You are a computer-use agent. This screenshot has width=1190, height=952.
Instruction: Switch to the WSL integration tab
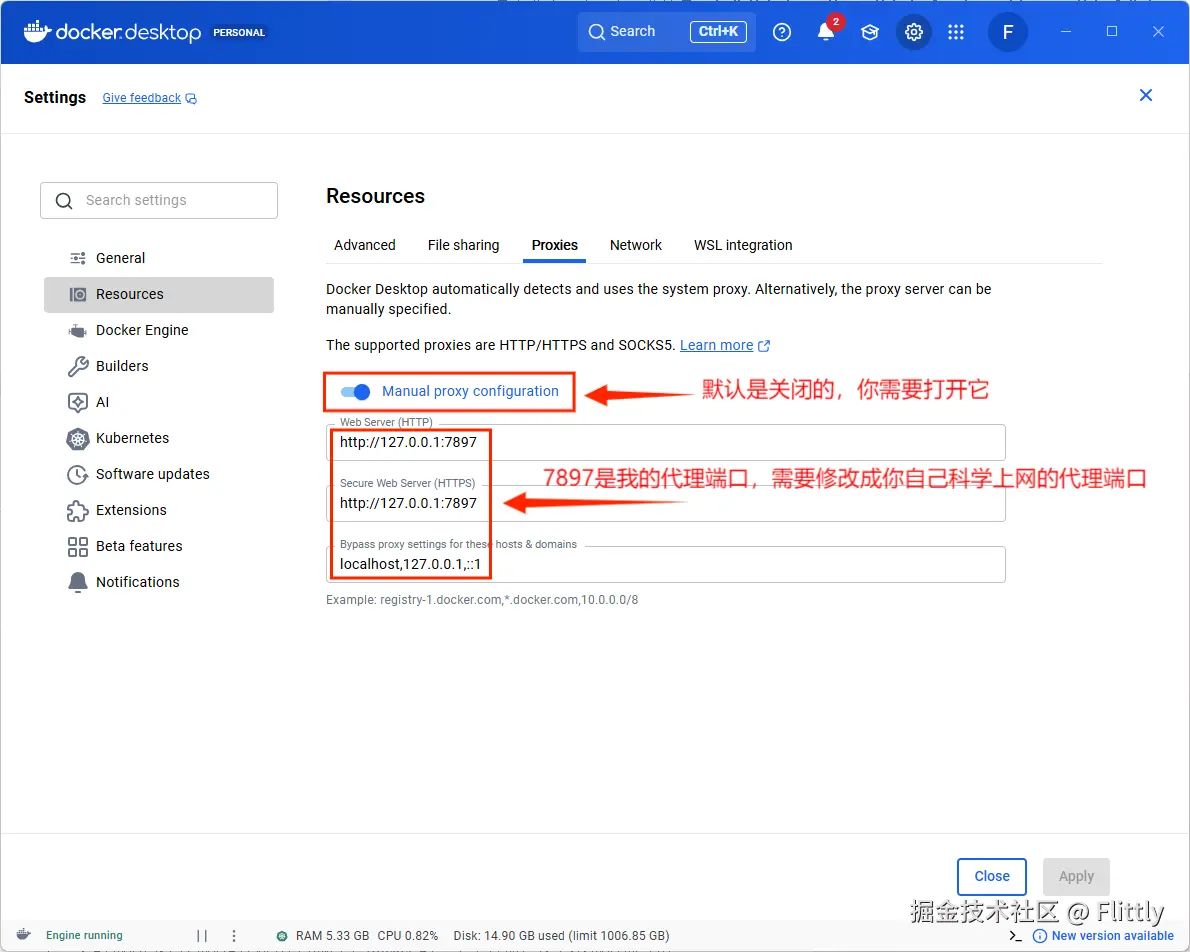coord(743,245)
